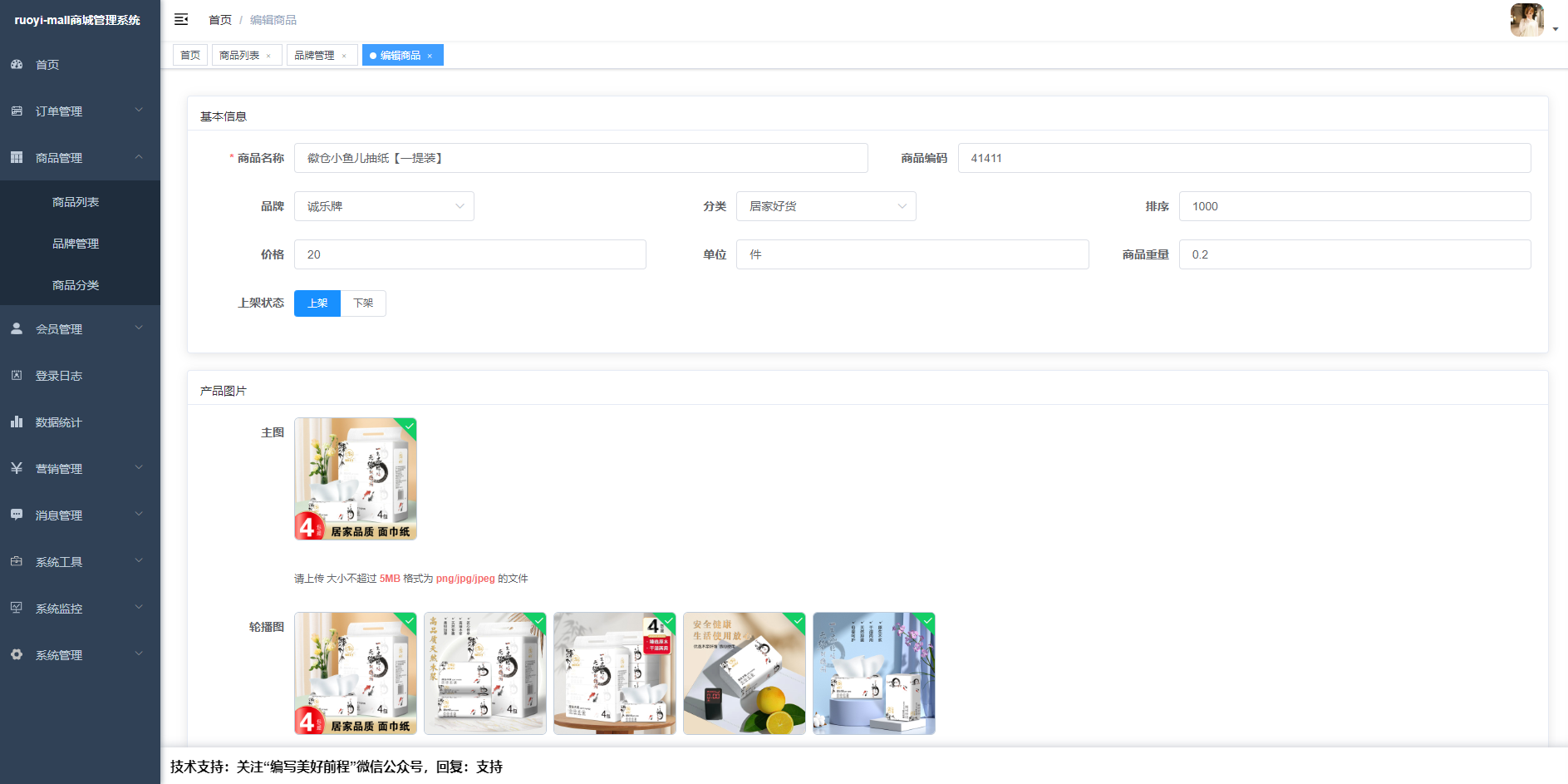Go to 首页 via breadcrumb link
This screenshot has width=1568, height=784.
pos(220,20)
